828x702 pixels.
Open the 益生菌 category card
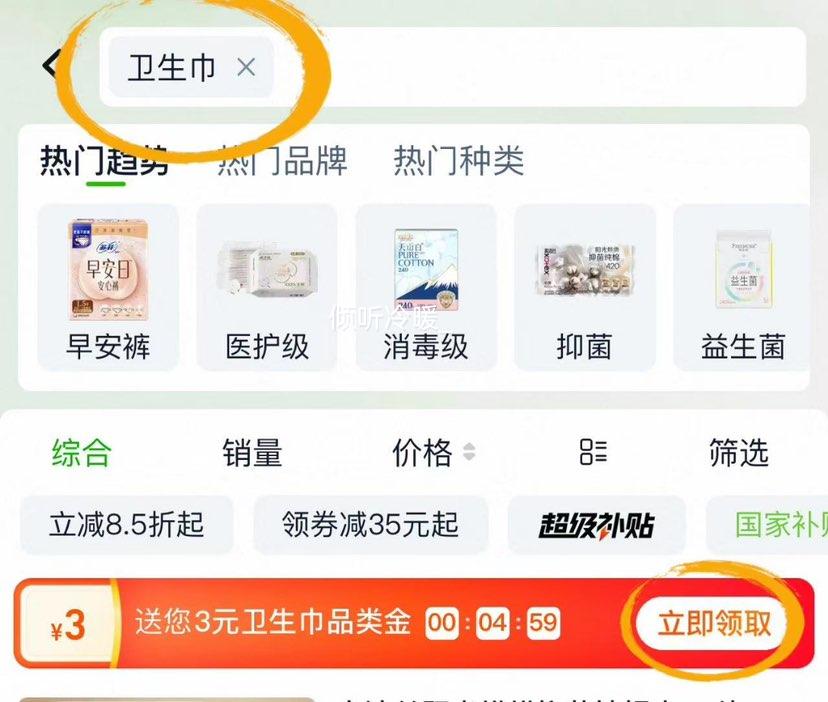[742, 288]
